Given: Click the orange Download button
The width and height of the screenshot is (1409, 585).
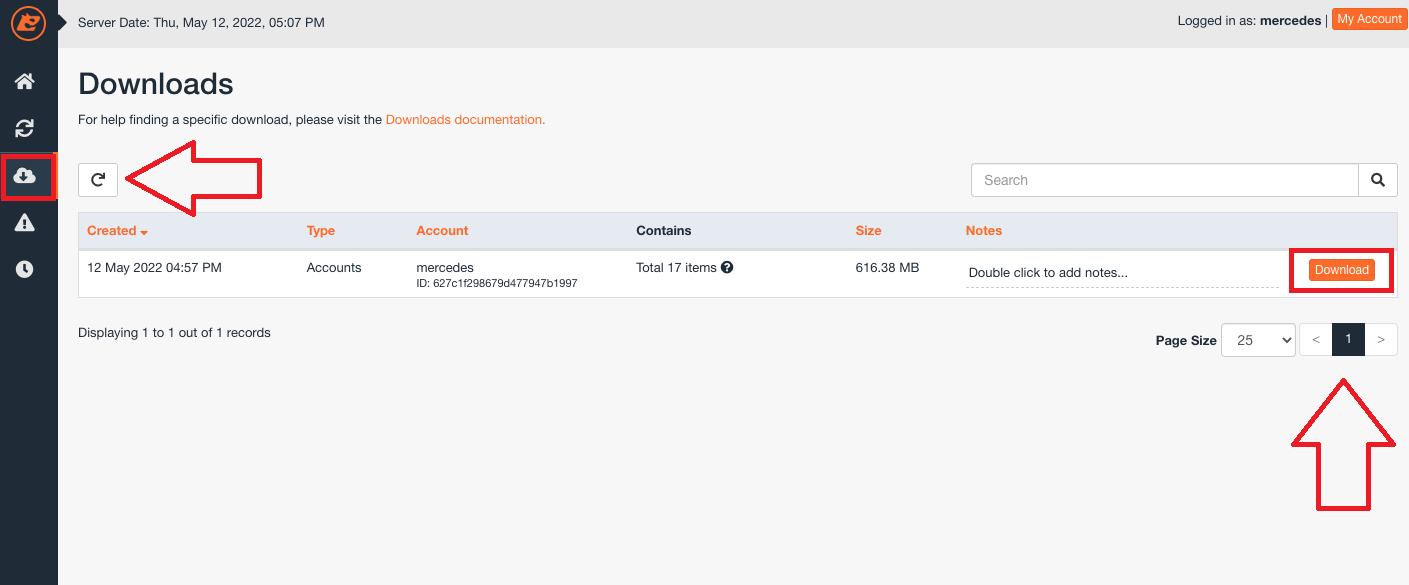Looking at the screenshot, I should 1342,270.
